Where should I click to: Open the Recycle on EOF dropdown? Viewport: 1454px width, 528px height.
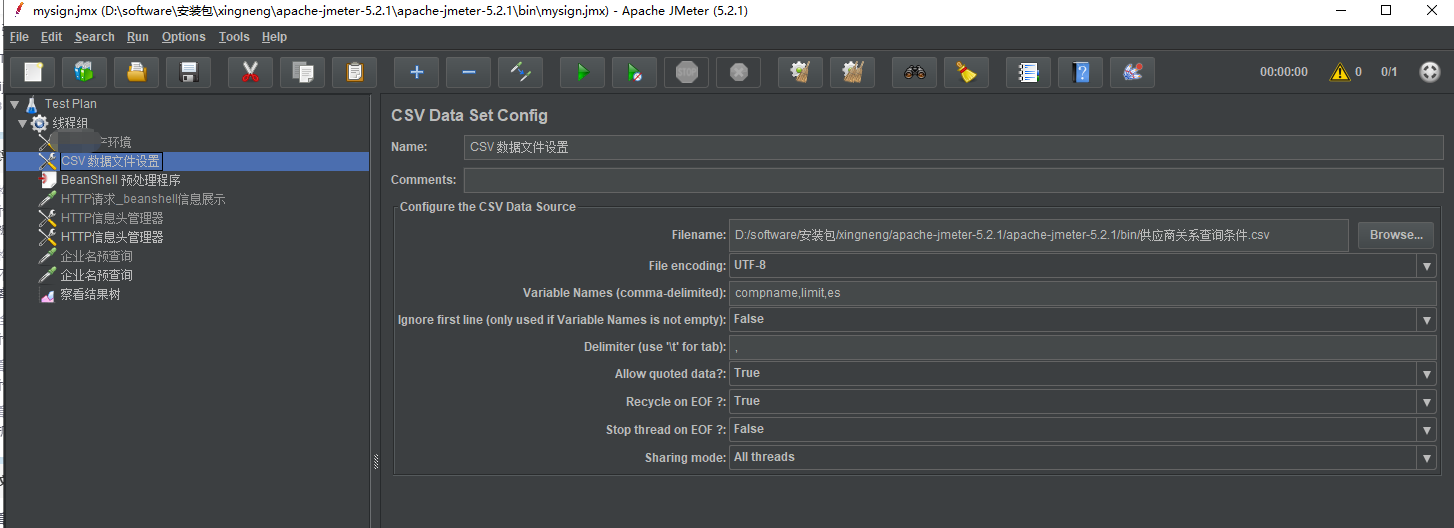(x=1426, y=402)
